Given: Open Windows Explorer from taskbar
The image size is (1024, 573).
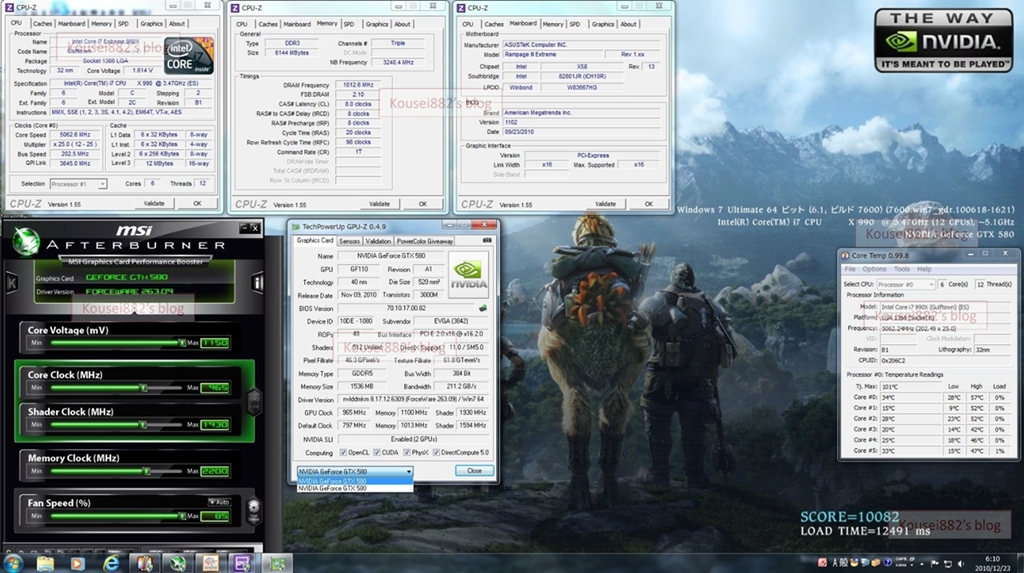Looking at the screenshot, I should [x=45, y=563].
